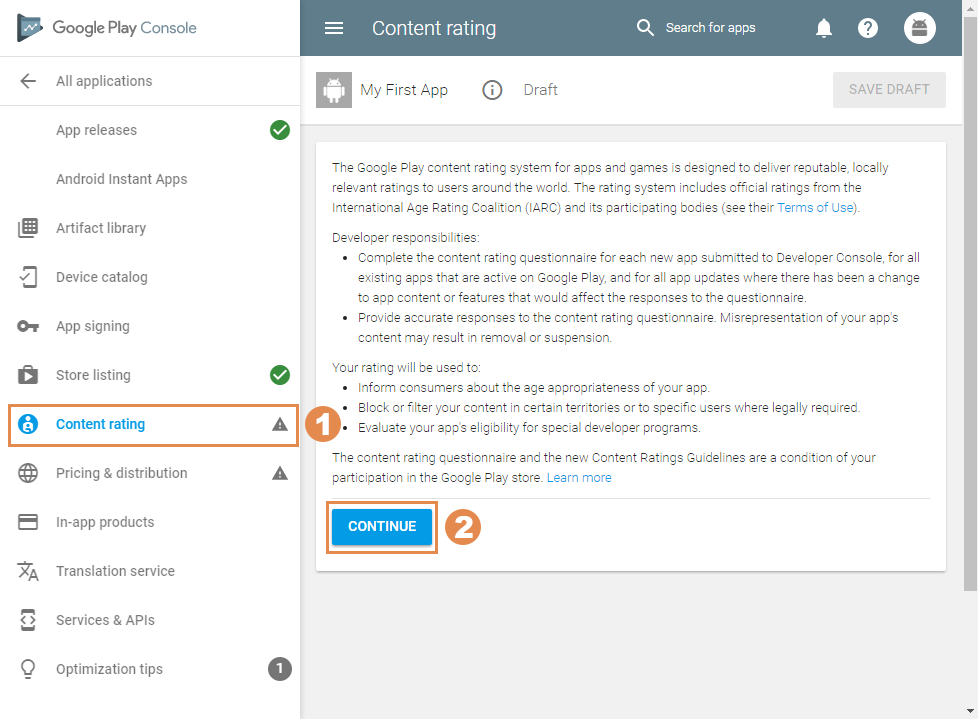The image size is (978, 719).
Task: Open notifications bell
Action: click(823, 28)
